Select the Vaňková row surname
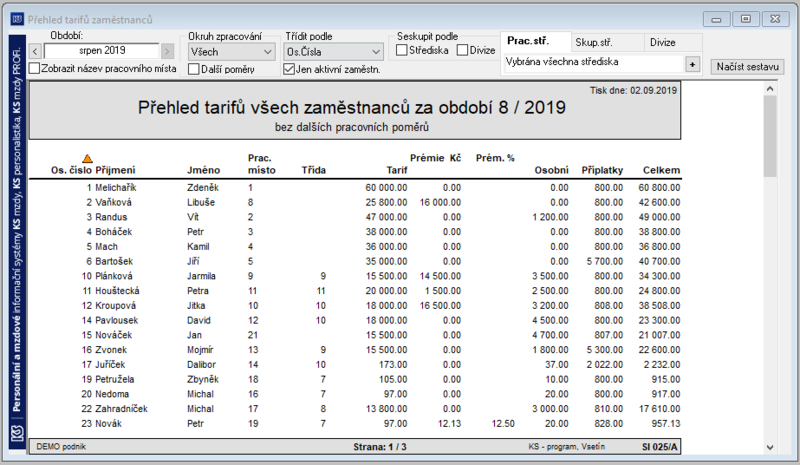800x465 pixels. pyautogui.click(x=113, y=203)
